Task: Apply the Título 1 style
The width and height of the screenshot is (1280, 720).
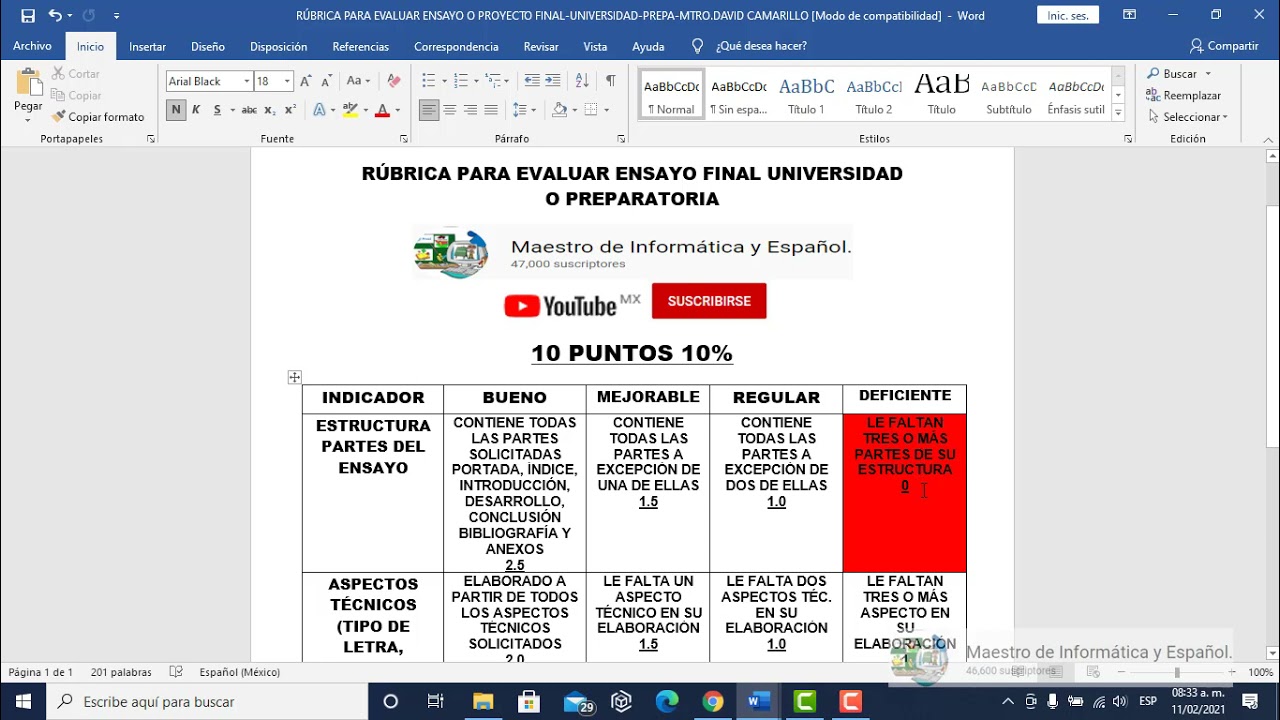Action: coord(806,95)
